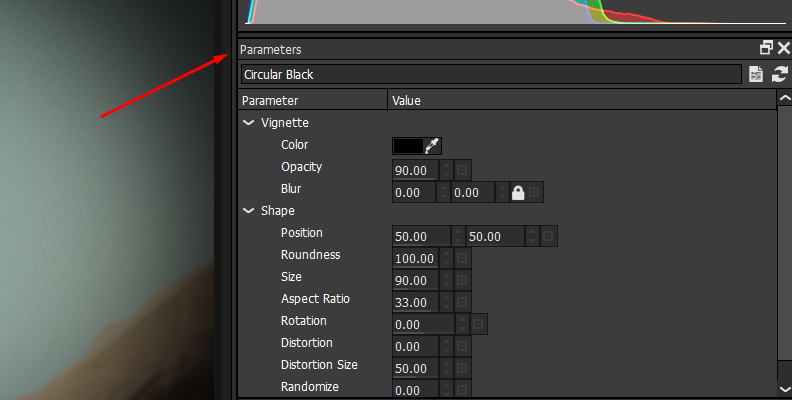Toggle keyframe animation for Distortion Size

pos(462,368)
